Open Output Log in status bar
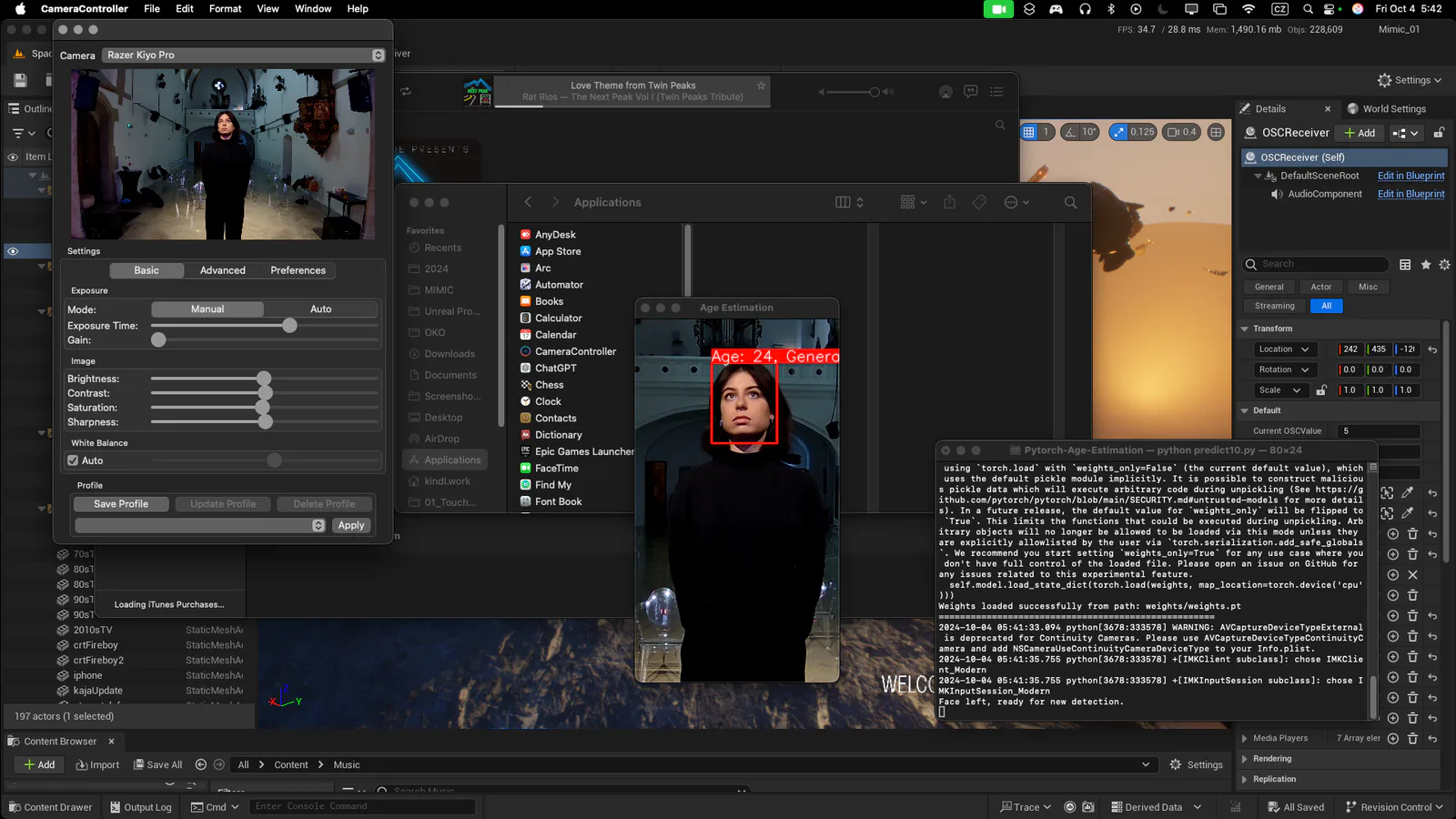This screenshot has width=1456, height=819. [141, 807]
